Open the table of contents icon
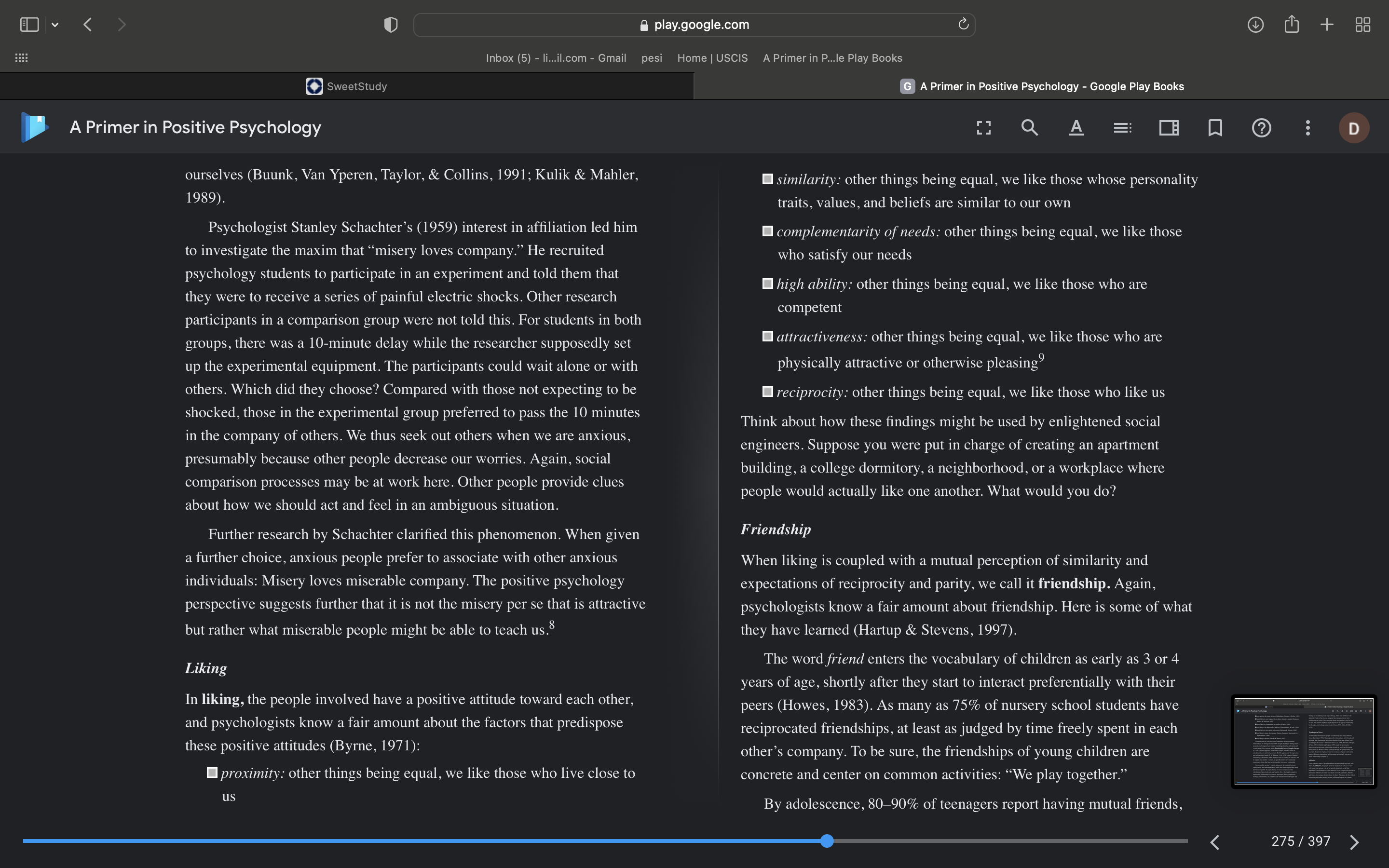The image size is (1389, 868). tap(1123, 127)
